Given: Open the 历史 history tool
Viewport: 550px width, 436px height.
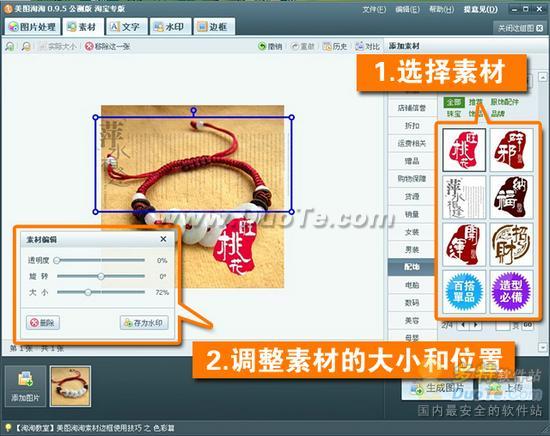Looking at the screenshot, I should (x=335, y=46).
